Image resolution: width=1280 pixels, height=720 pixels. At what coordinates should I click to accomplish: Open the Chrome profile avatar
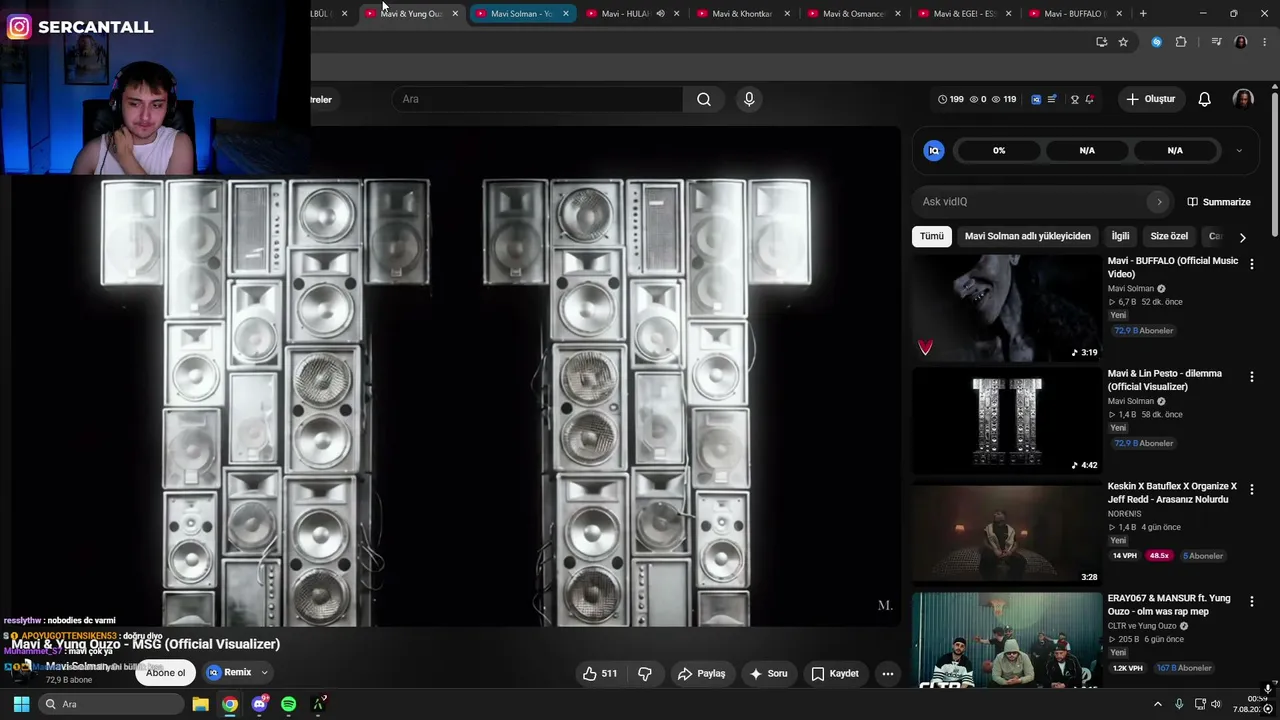pyautogui.click(x=1241, y=42)
